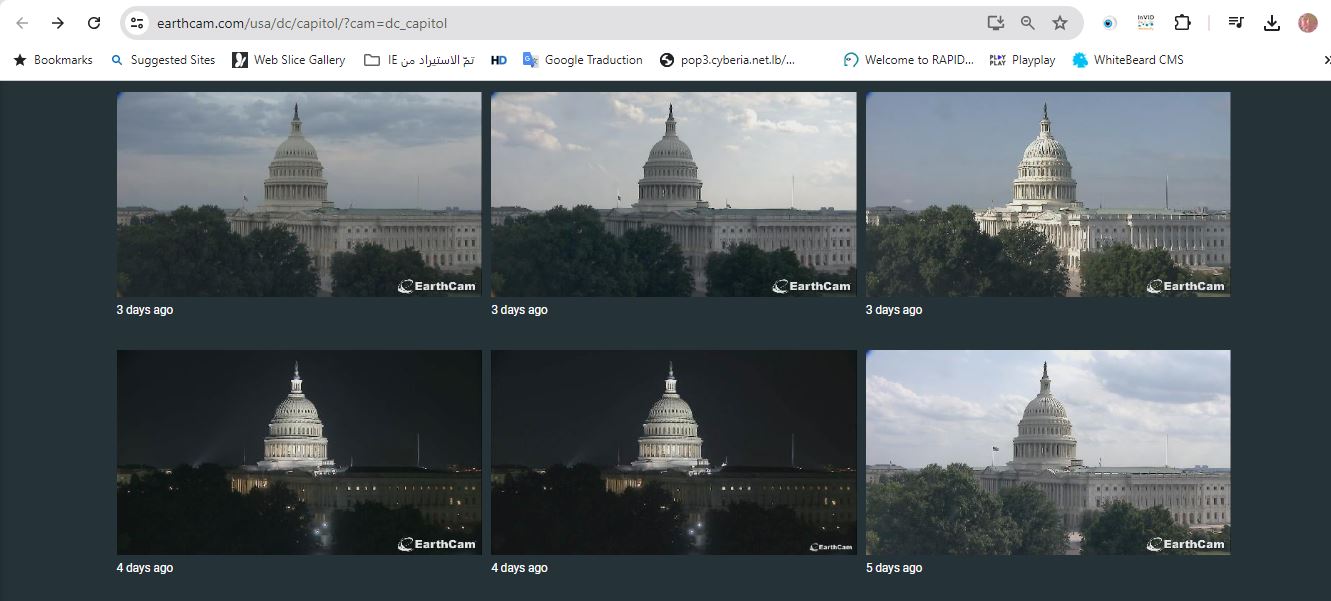The image size is (1331, 601).
Task: Open the WhiteBeard CMS bookmark
Action: 1127,60
